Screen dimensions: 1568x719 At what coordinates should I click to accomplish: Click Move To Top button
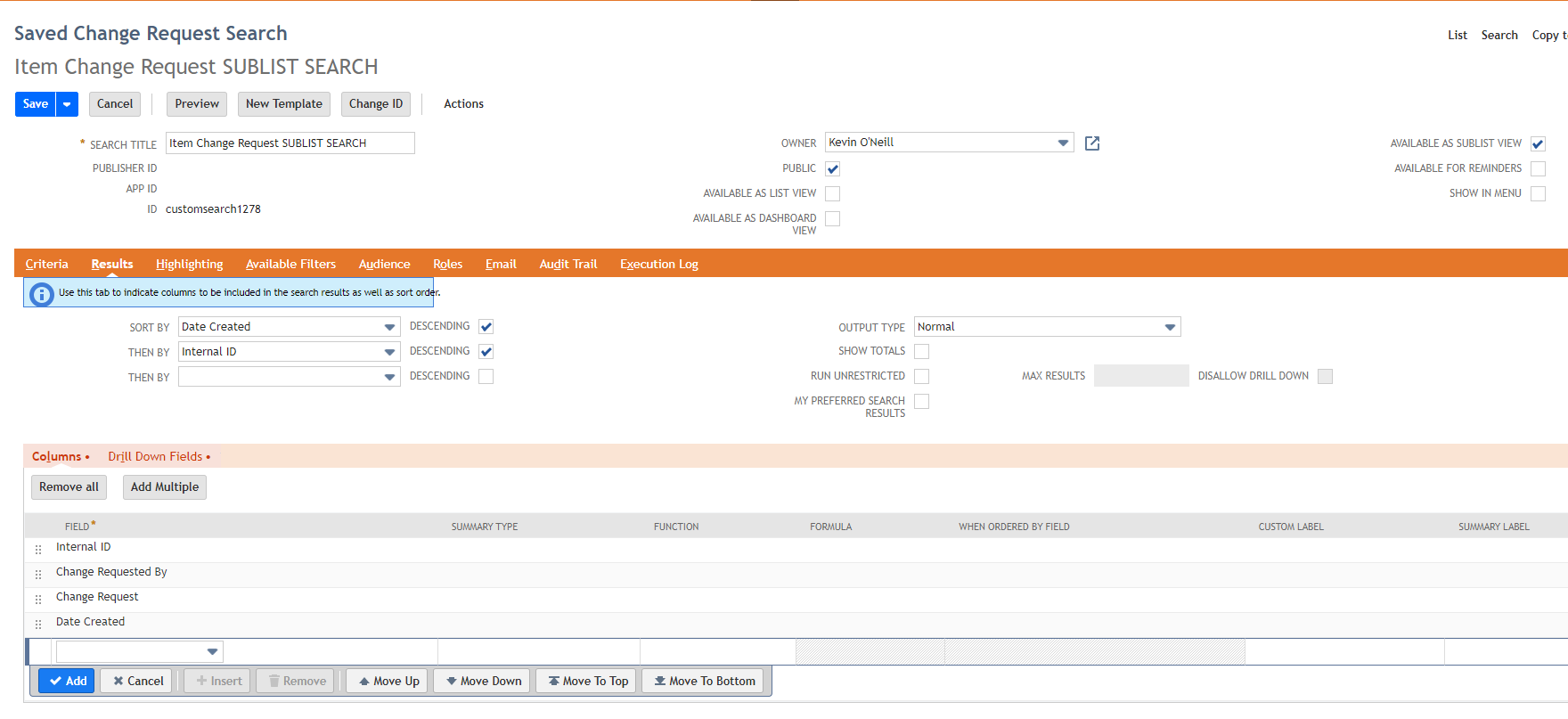(586, 682)
